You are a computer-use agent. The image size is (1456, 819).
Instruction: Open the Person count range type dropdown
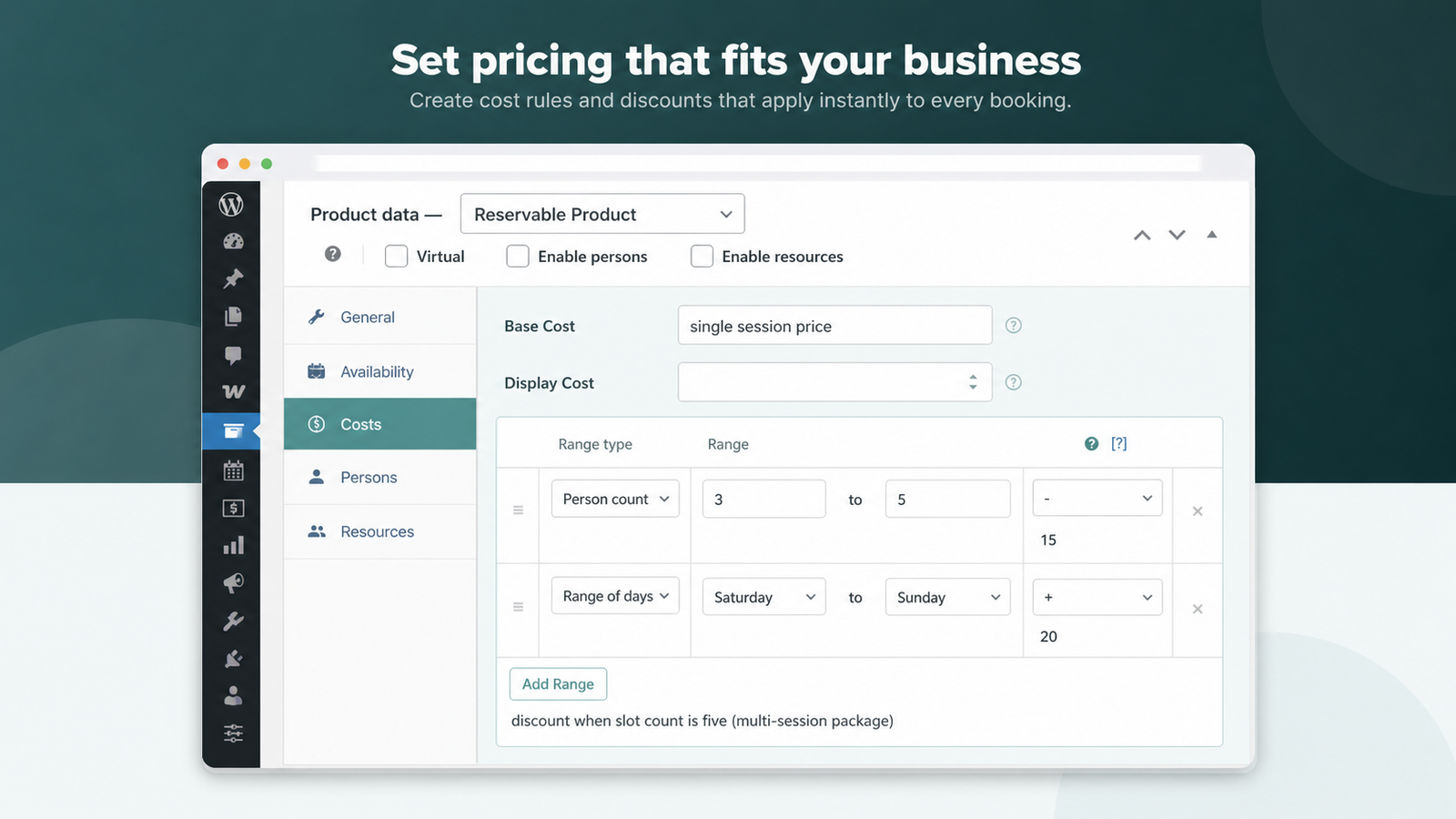tap(615, 499)
